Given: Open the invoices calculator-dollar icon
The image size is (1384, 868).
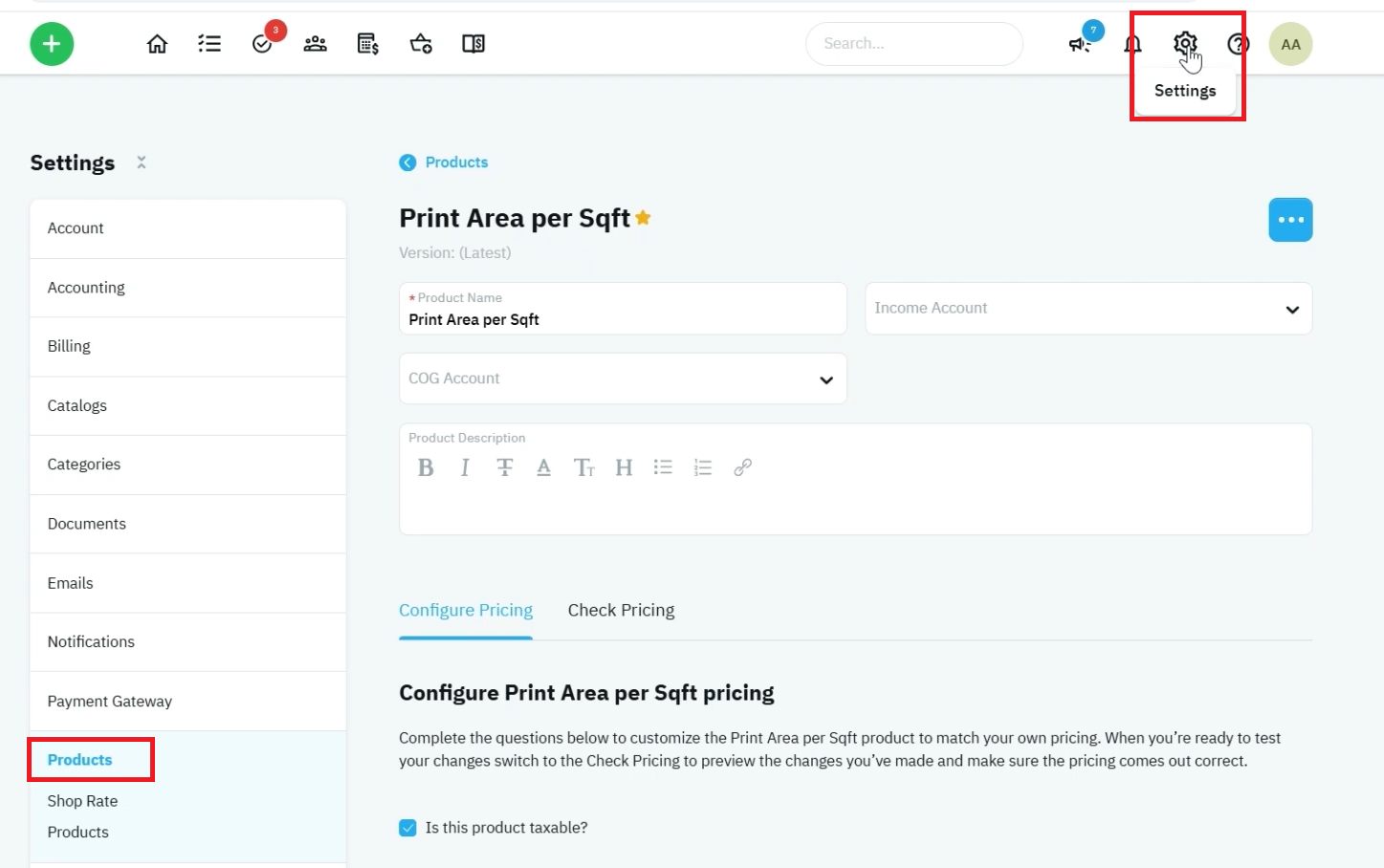Looking at the screenshot, I should [x=368, y=44].
